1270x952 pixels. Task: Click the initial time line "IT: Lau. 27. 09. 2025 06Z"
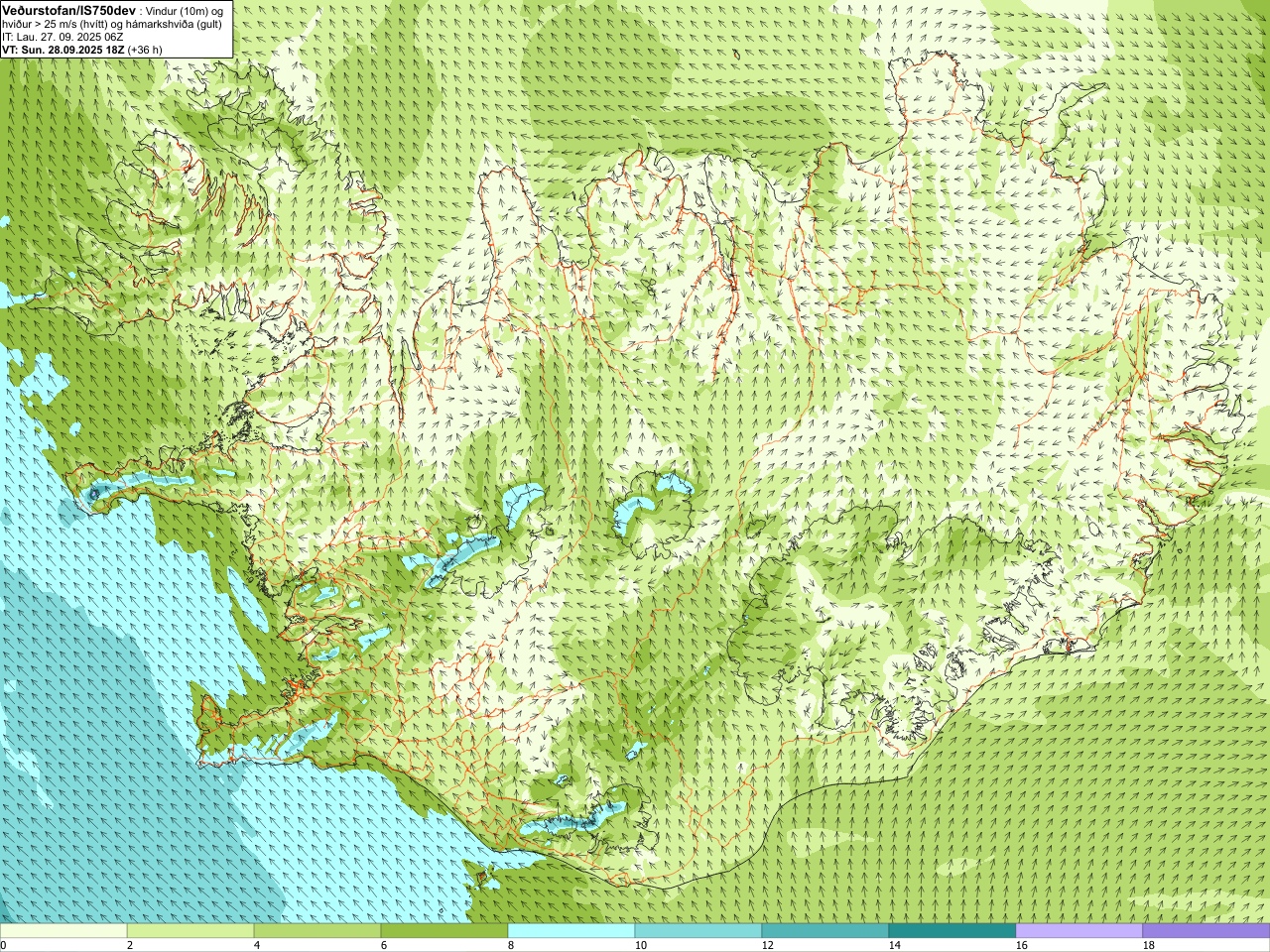click(x=63, y=37)
